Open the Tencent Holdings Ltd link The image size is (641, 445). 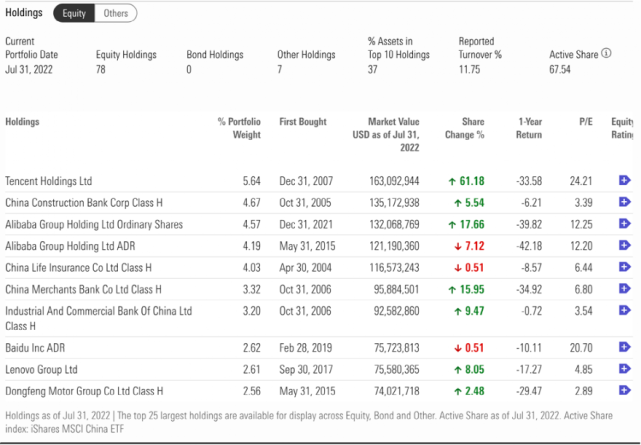[x=48, y=182]
